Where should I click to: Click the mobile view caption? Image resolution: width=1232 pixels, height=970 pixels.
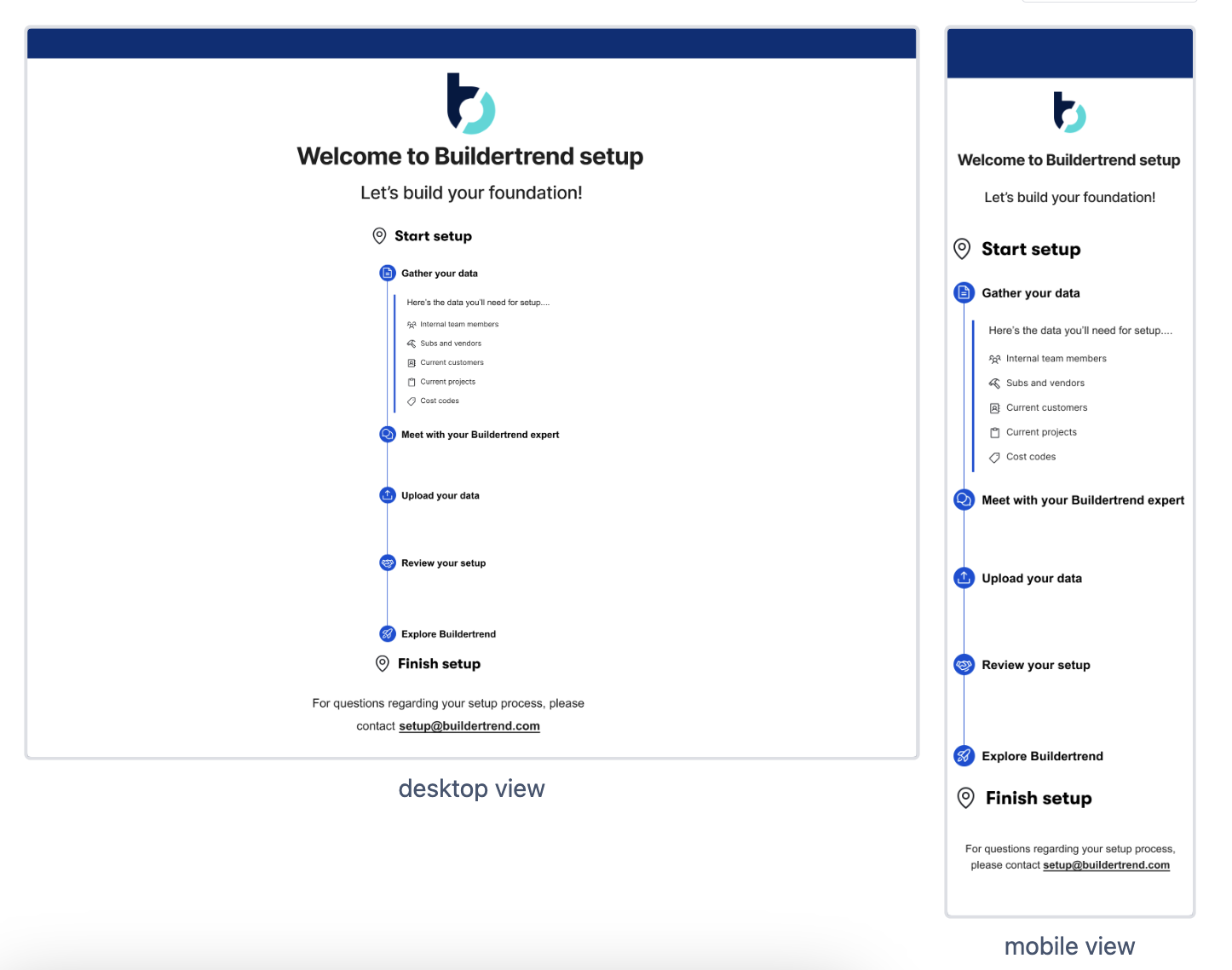click(1069, 946)
